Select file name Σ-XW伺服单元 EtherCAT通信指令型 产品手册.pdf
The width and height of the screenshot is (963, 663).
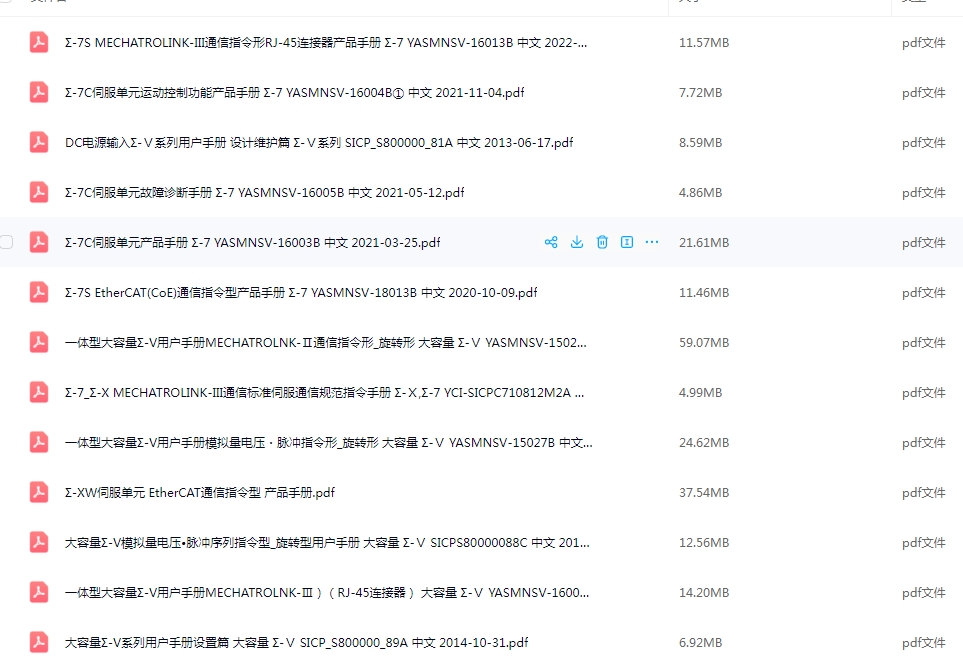tap(200, 492)
